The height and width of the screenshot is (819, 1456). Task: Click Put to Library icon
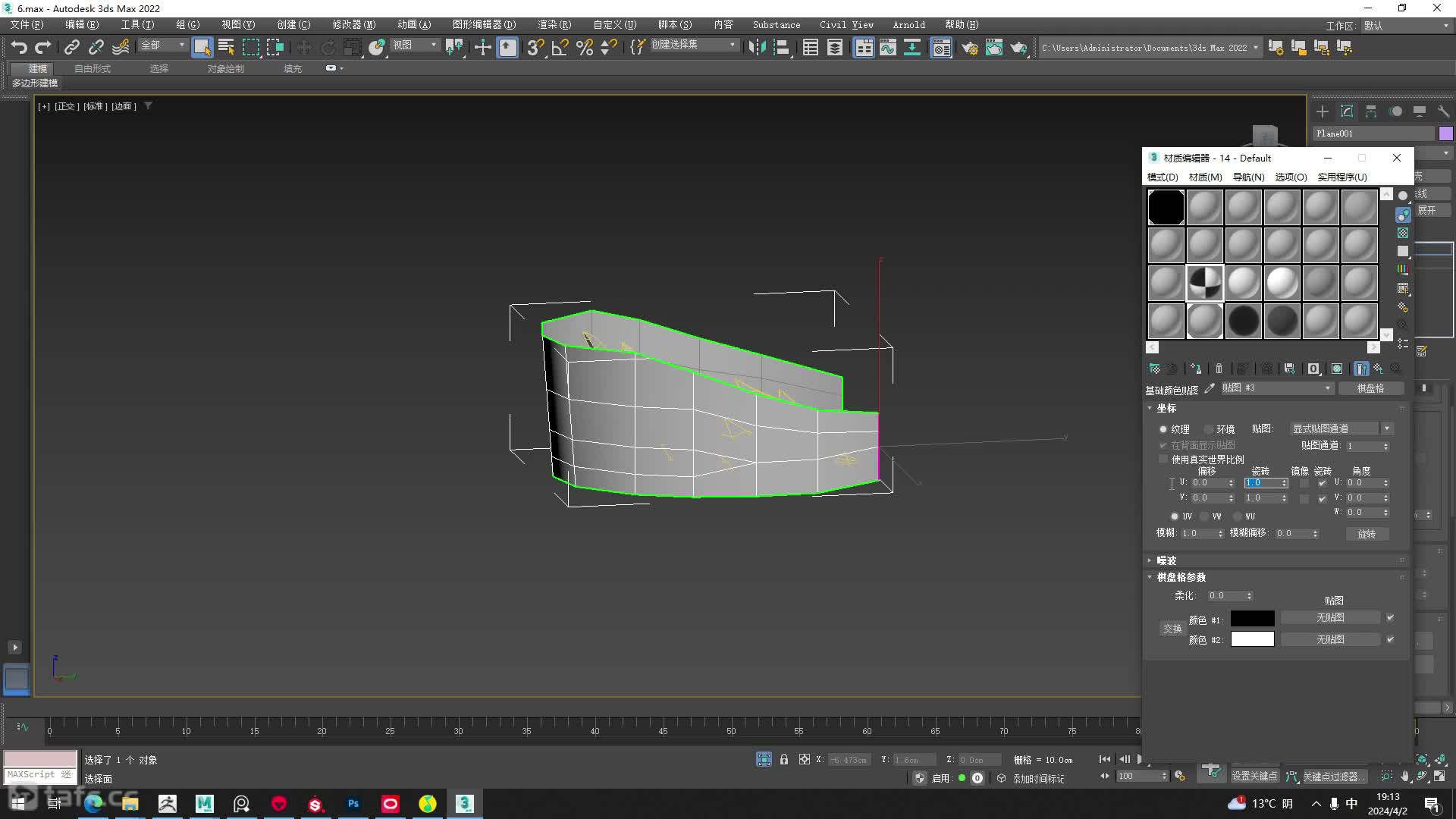(1290, 369)
